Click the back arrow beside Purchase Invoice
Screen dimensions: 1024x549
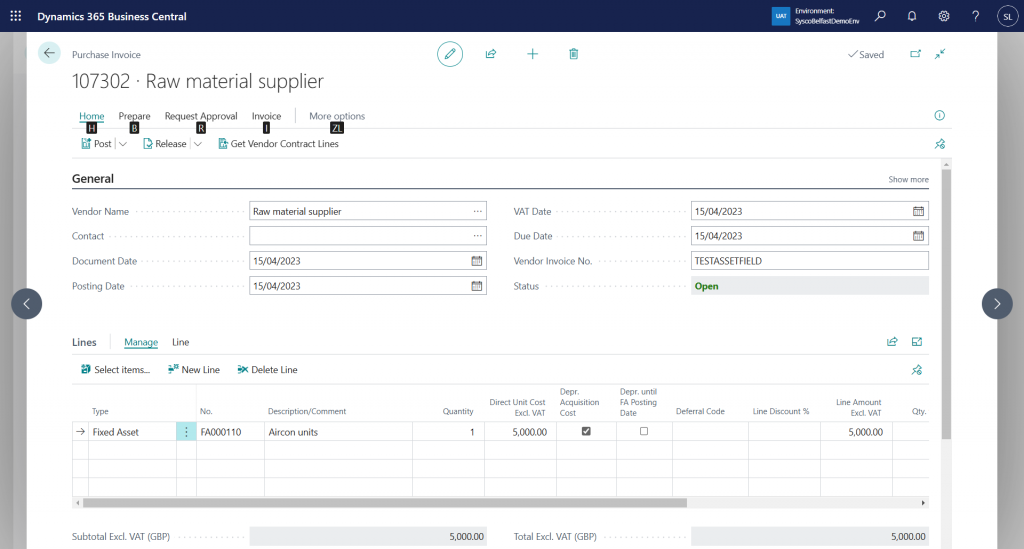click(x=49, y=54)
